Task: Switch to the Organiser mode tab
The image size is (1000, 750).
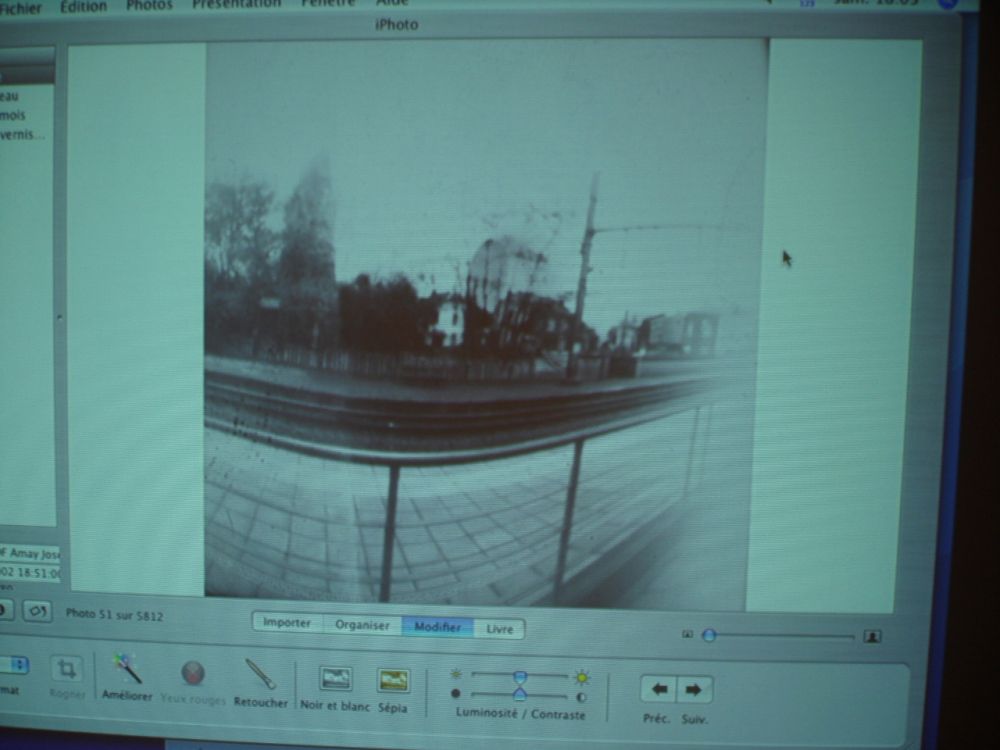Action: coord(362,625)
